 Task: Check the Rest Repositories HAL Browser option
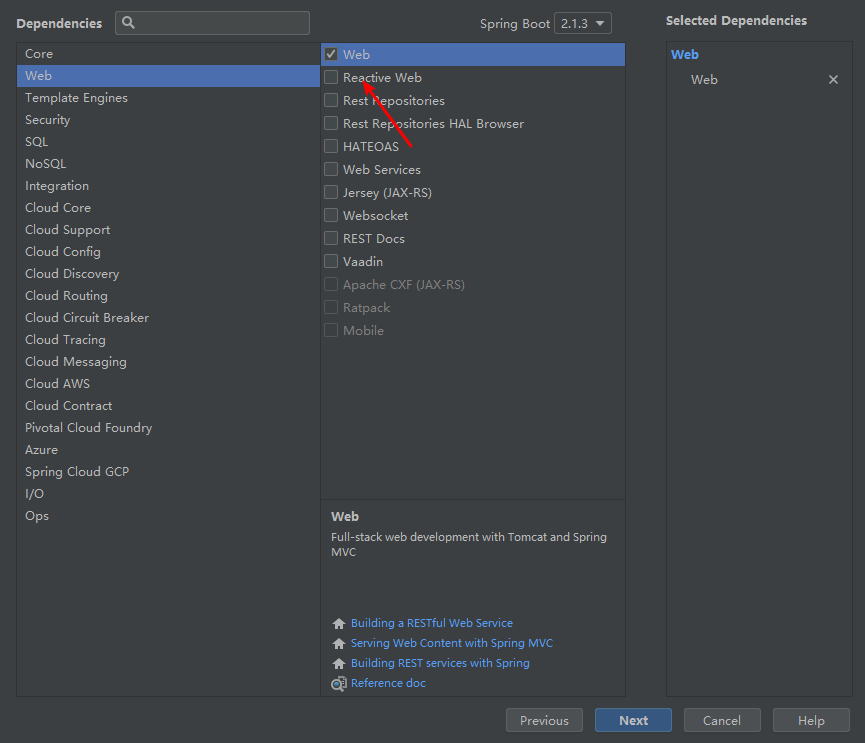coord(331,124)
